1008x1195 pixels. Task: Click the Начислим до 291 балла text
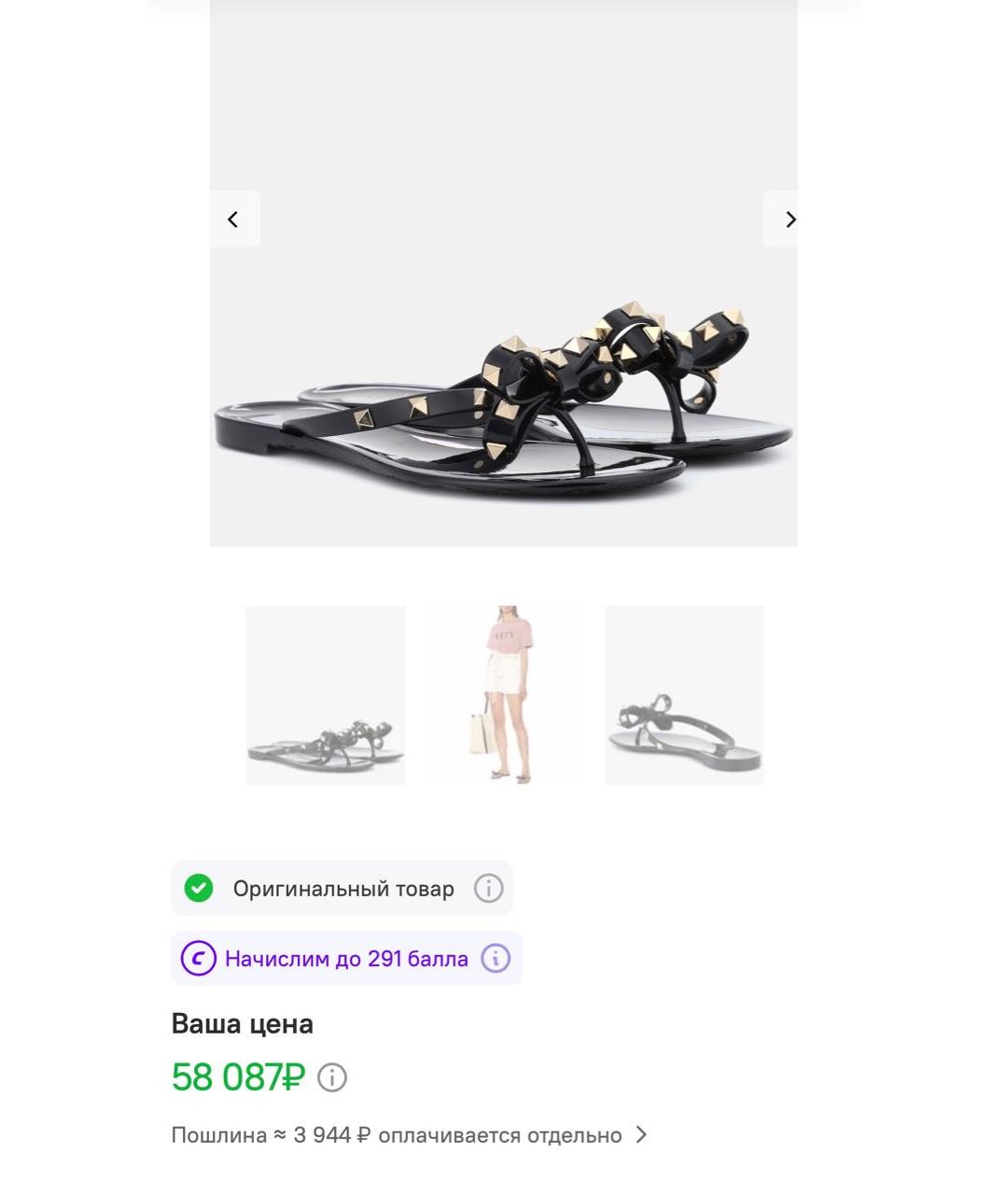pos(346,959)
